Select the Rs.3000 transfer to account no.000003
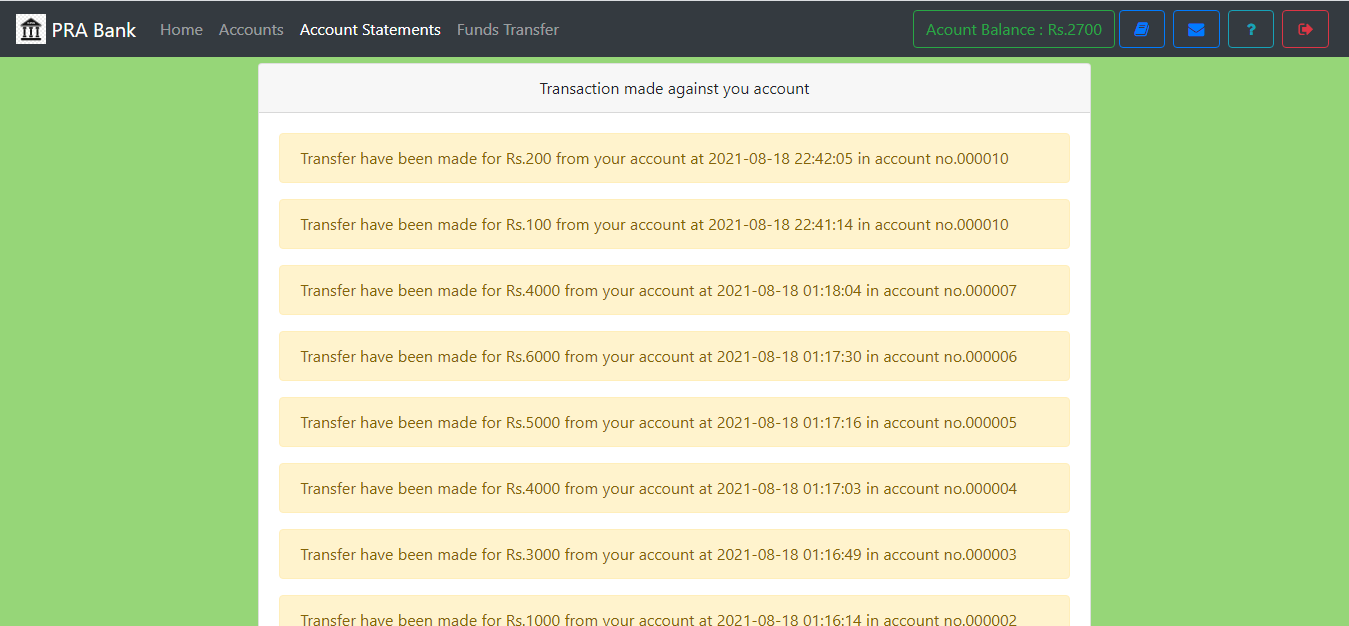 674,554
